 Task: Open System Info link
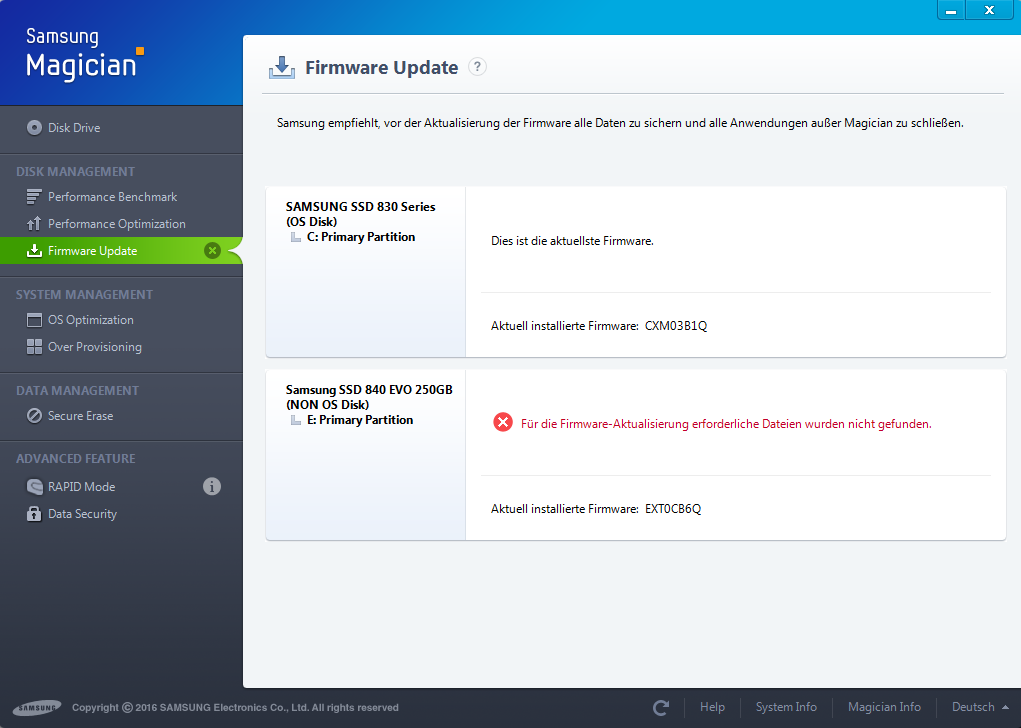coord(786,707)
